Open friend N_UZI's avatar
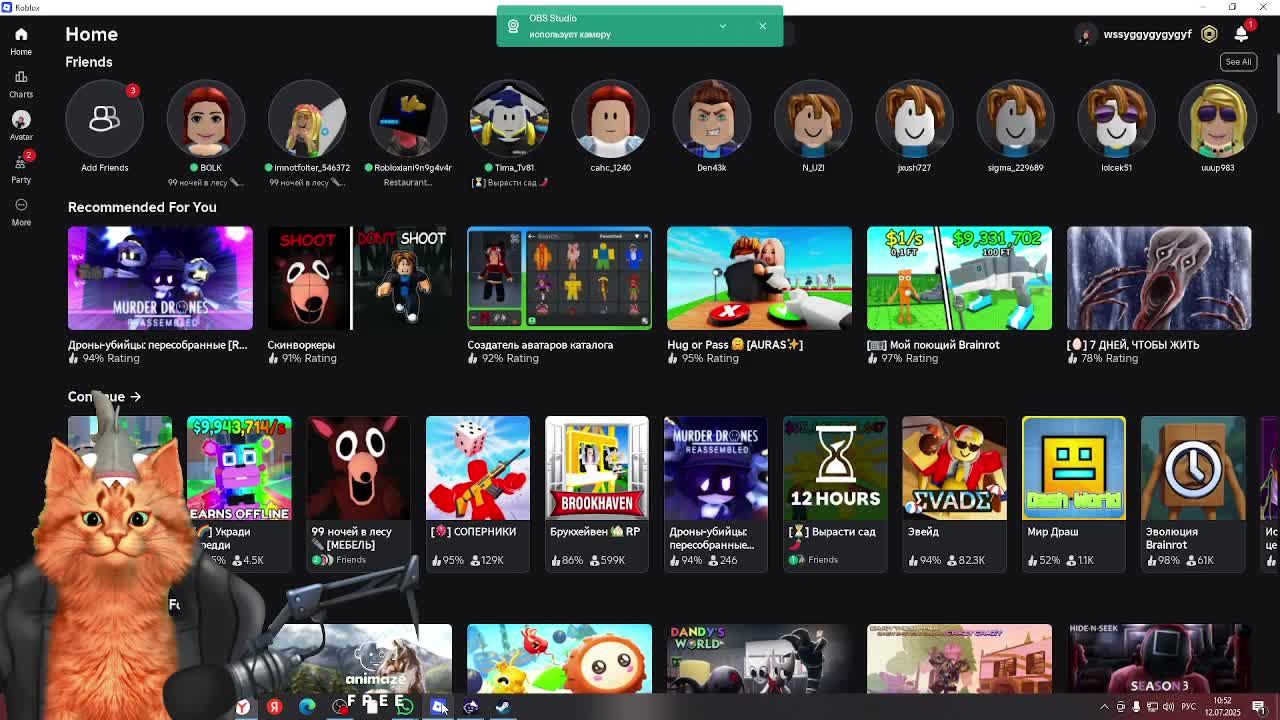Image resolution: width=1280 pixels, height=720 pixels. tap(813, 119)
